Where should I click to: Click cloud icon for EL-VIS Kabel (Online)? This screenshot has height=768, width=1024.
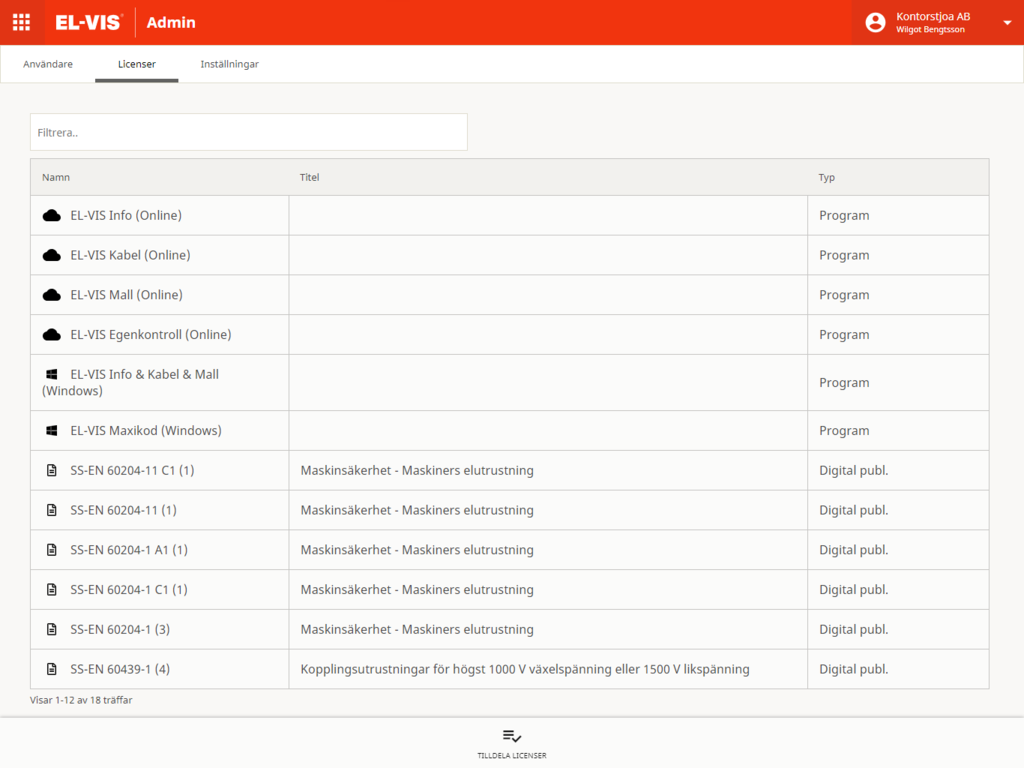click(52, 255)
